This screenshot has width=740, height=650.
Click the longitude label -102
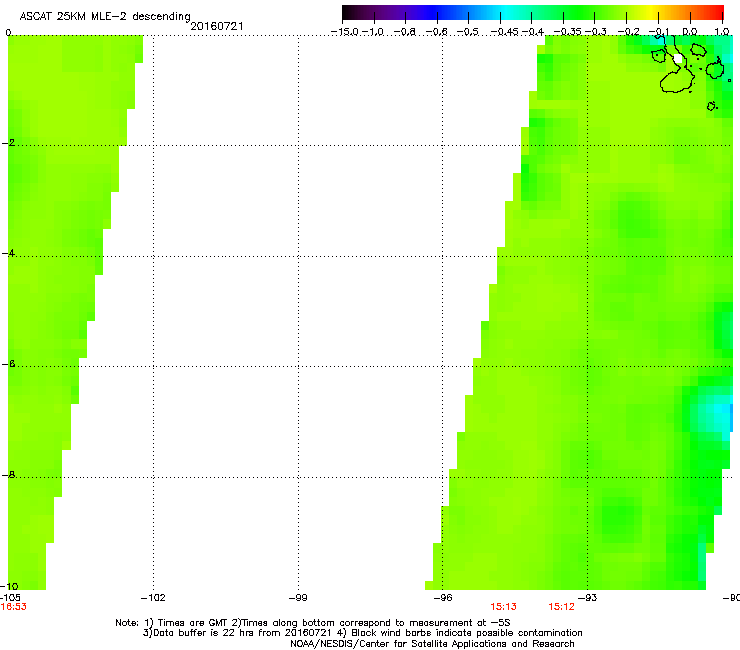point(153,598)
